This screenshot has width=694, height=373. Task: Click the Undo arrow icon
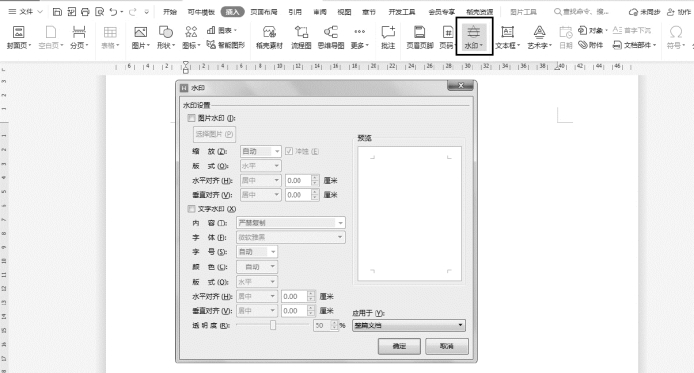point(113,12)
